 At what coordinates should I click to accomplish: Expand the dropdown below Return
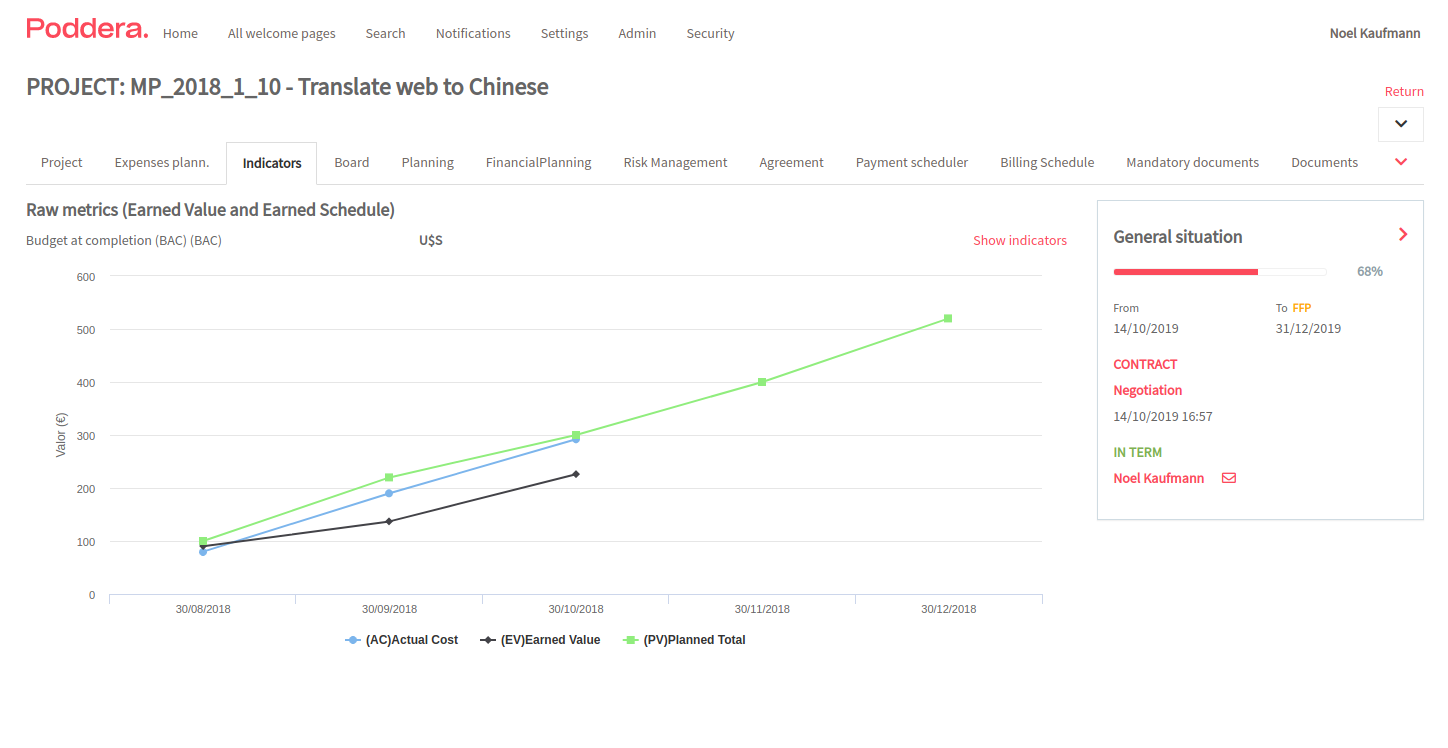coord(1400,124)
